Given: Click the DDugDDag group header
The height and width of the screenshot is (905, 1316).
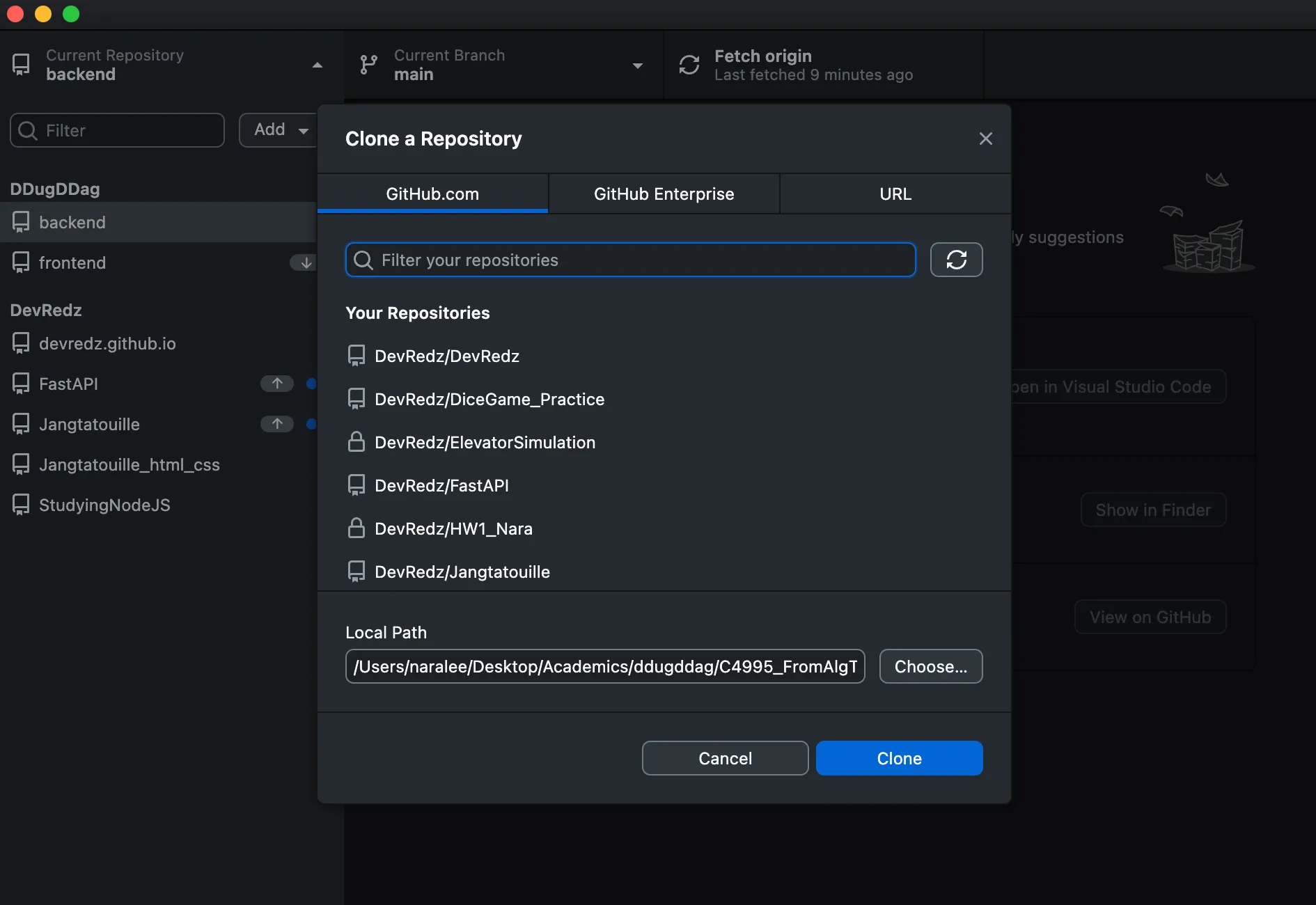Looking at the screenshot, I should coord(55,189).
